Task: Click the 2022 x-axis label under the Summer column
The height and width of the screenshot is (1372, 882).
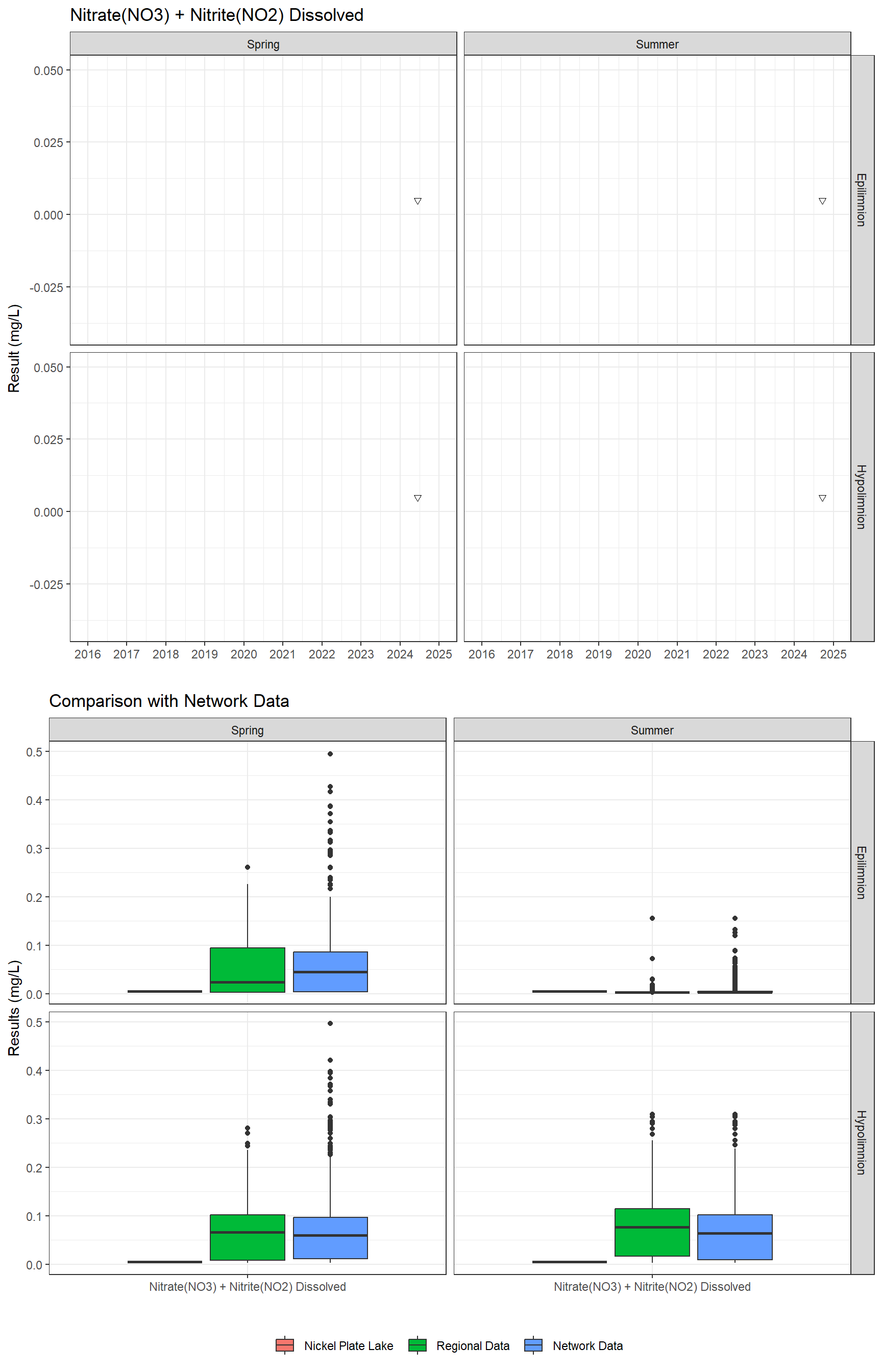Action: (716, 654)
